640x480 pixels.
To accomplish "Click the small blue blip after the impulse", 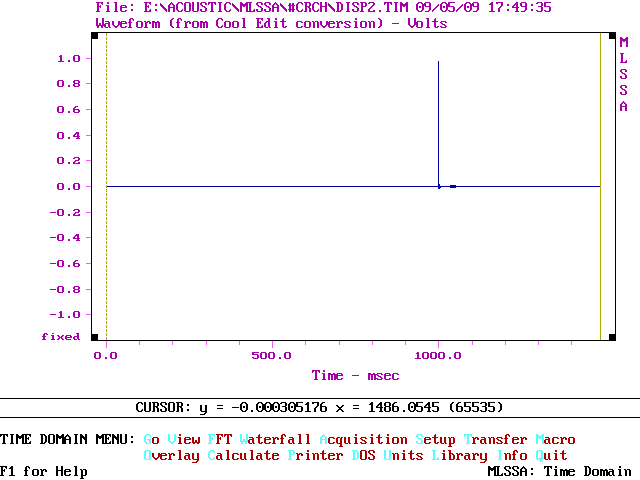I will click(453, 187).
